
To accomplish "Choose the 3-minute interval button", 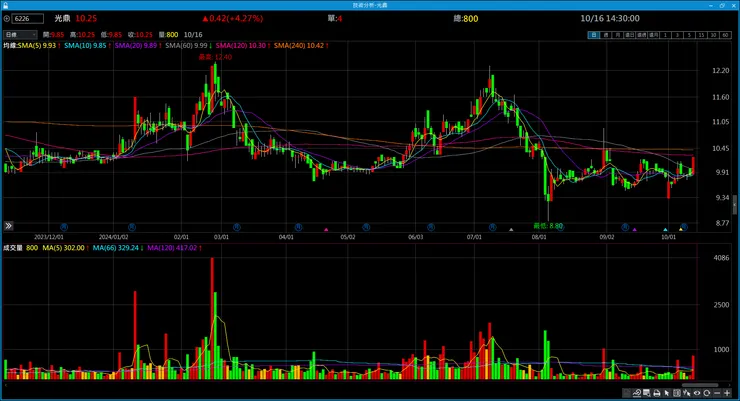I will point(677,35).
